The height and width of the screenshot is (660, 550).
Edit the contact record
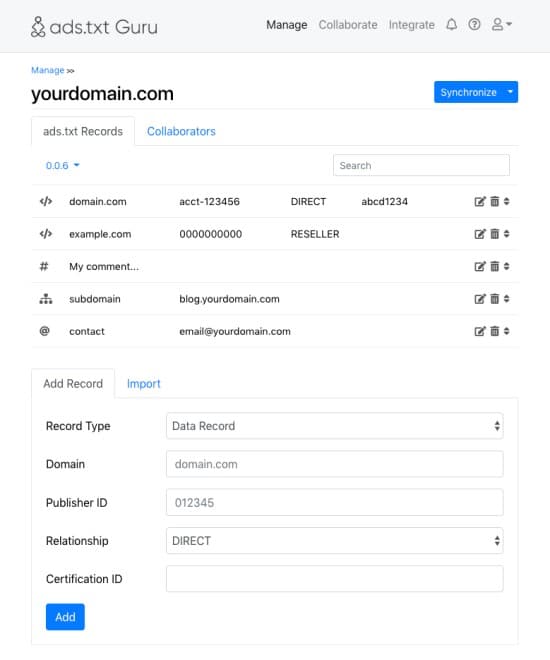point(480,331)
